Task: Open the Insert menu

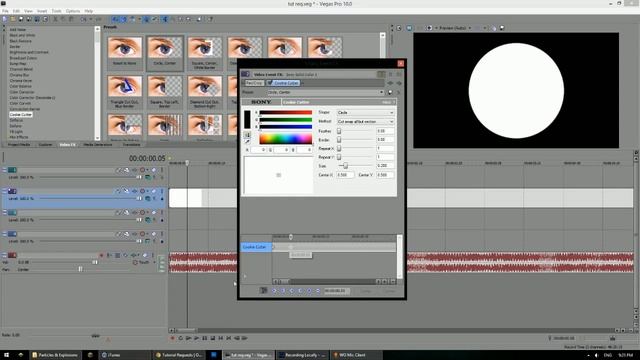Action: 42,11
